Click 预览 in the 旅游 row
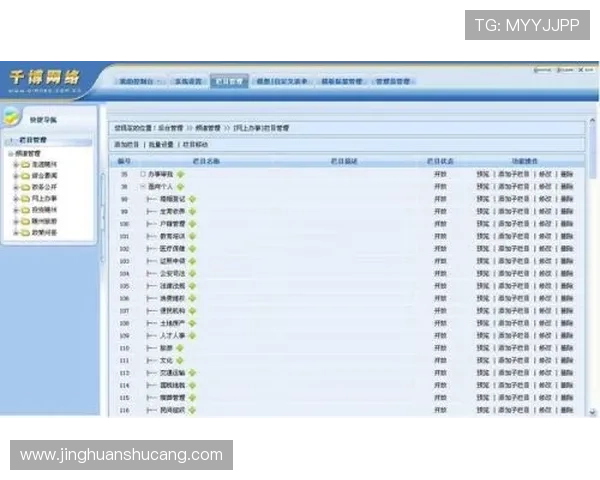 click(x=483, y=348)
